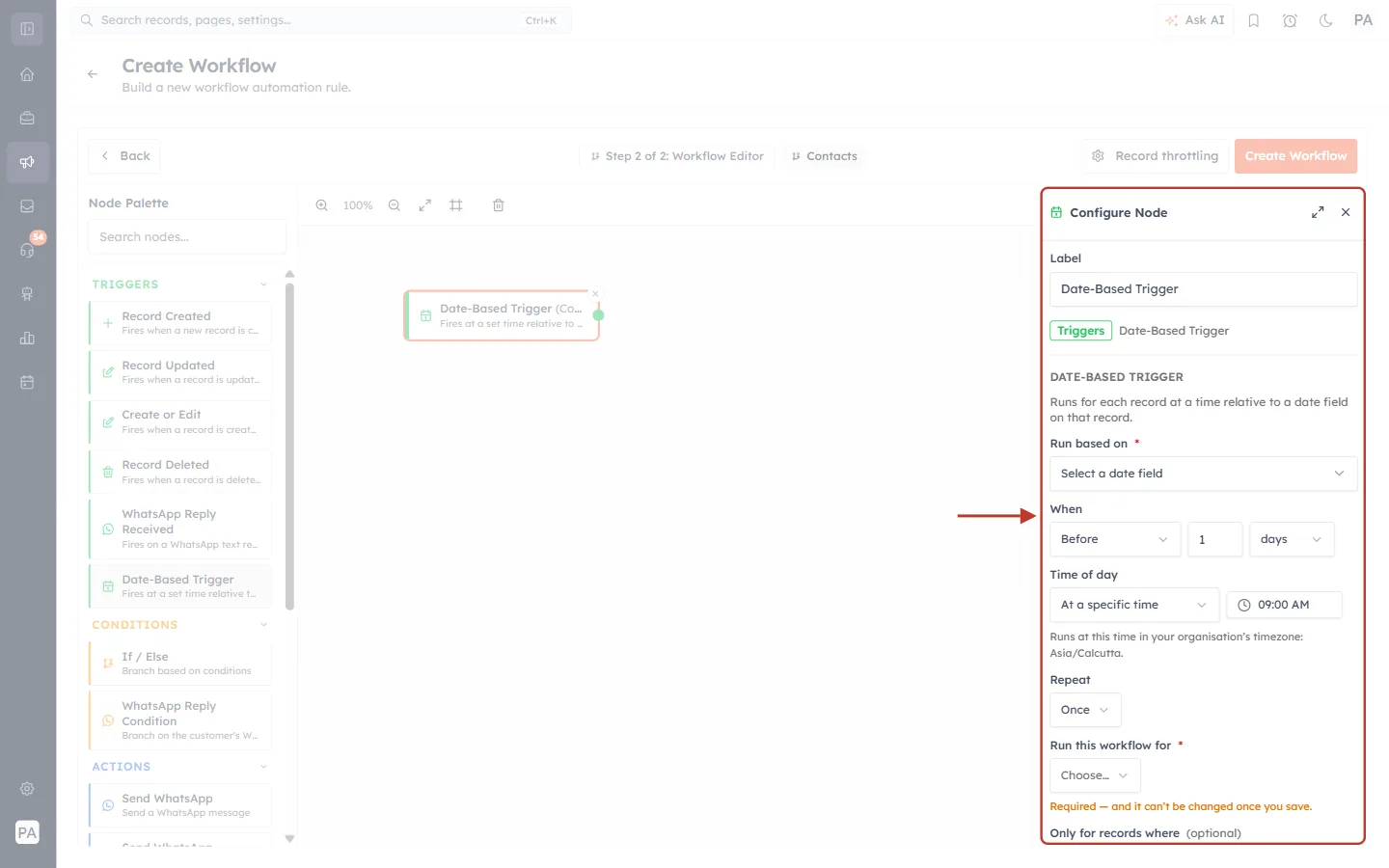Click the back arrow beside Create Workflow title
This screenshot has height=868, width=1389.
coord(93,74)
